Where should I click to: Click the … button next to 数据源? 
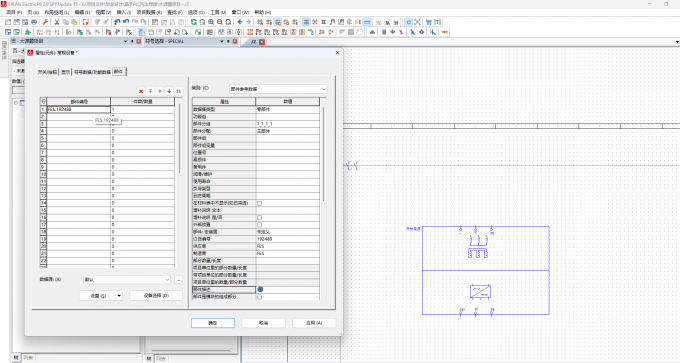click(x=178, y=280)
